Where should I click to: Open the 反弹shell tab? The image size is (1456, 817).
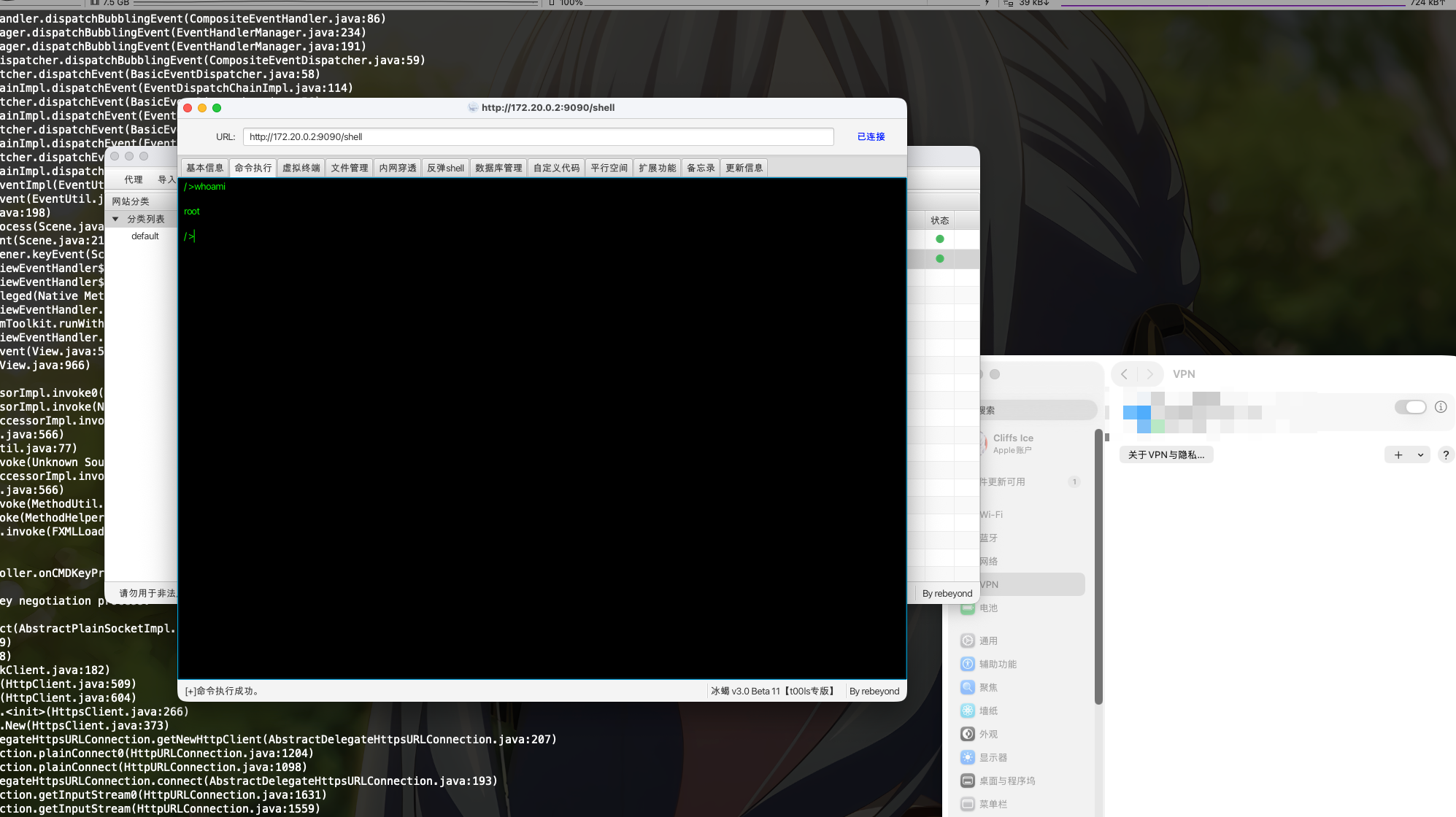click(x=445, y=168)
